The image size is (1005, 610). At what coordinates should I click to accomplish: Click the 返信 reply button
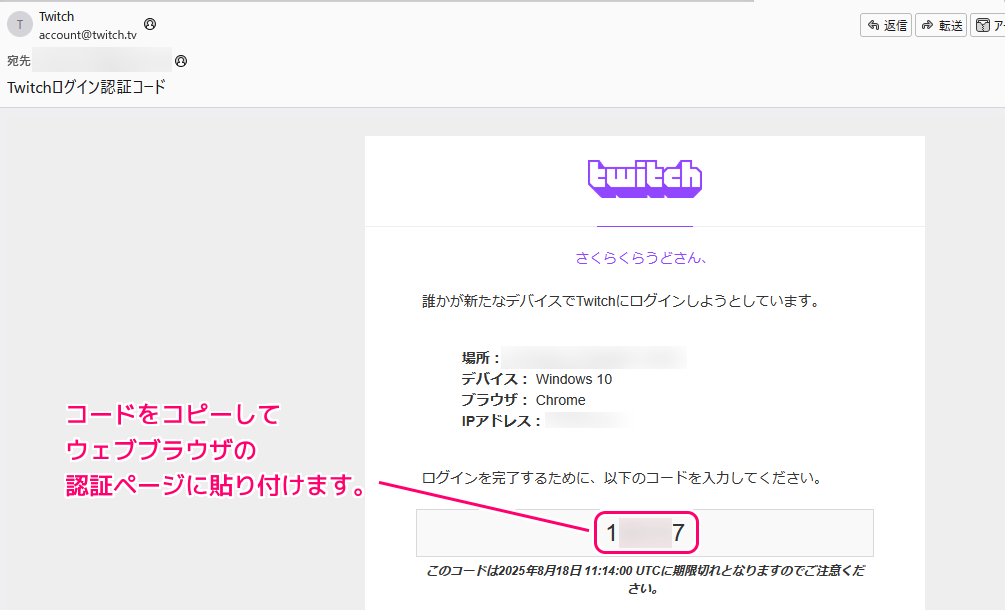coord(886,25)
